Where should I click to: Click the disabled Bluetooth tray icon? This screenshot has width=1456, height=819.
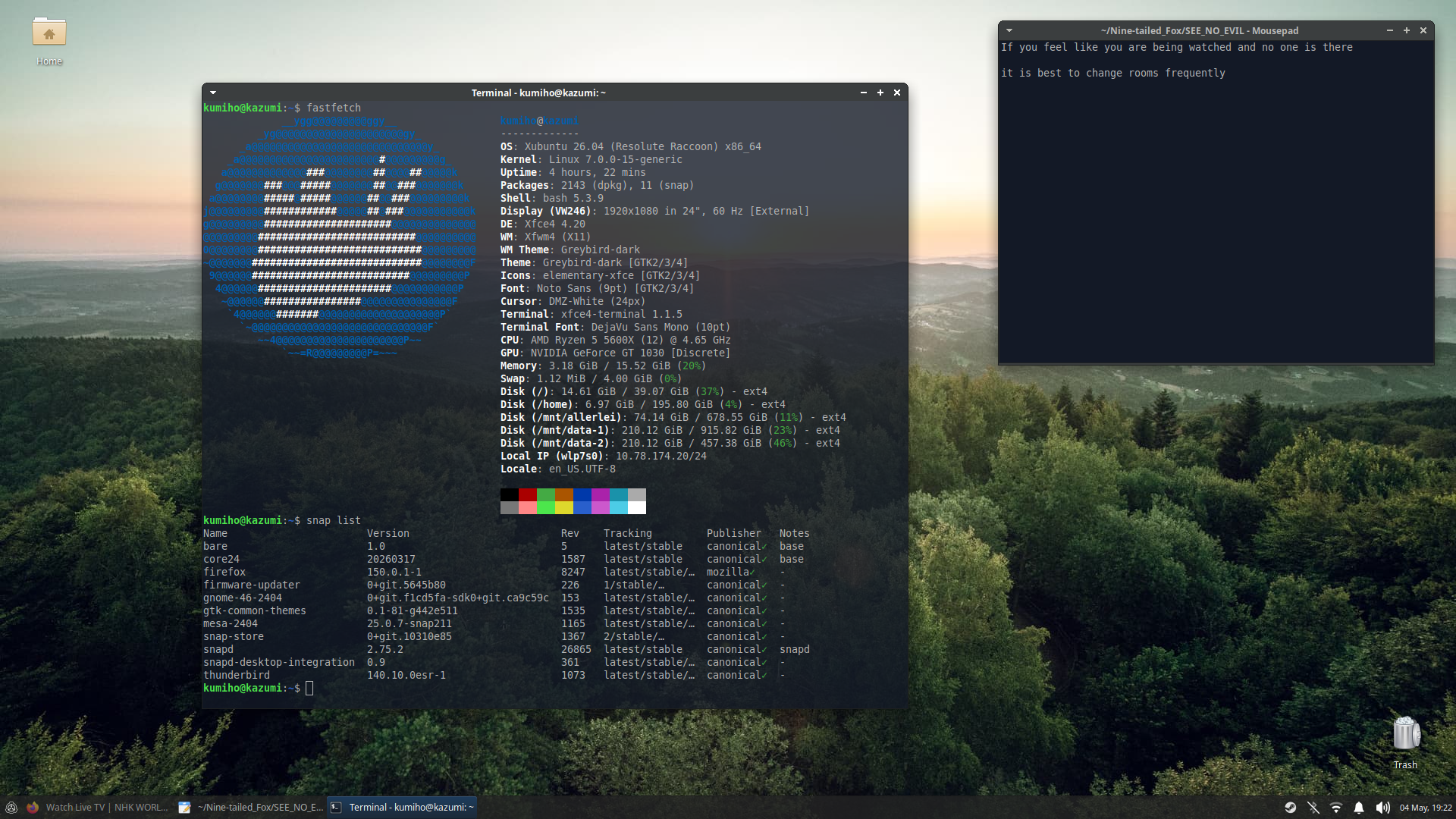coord(1313,808)
